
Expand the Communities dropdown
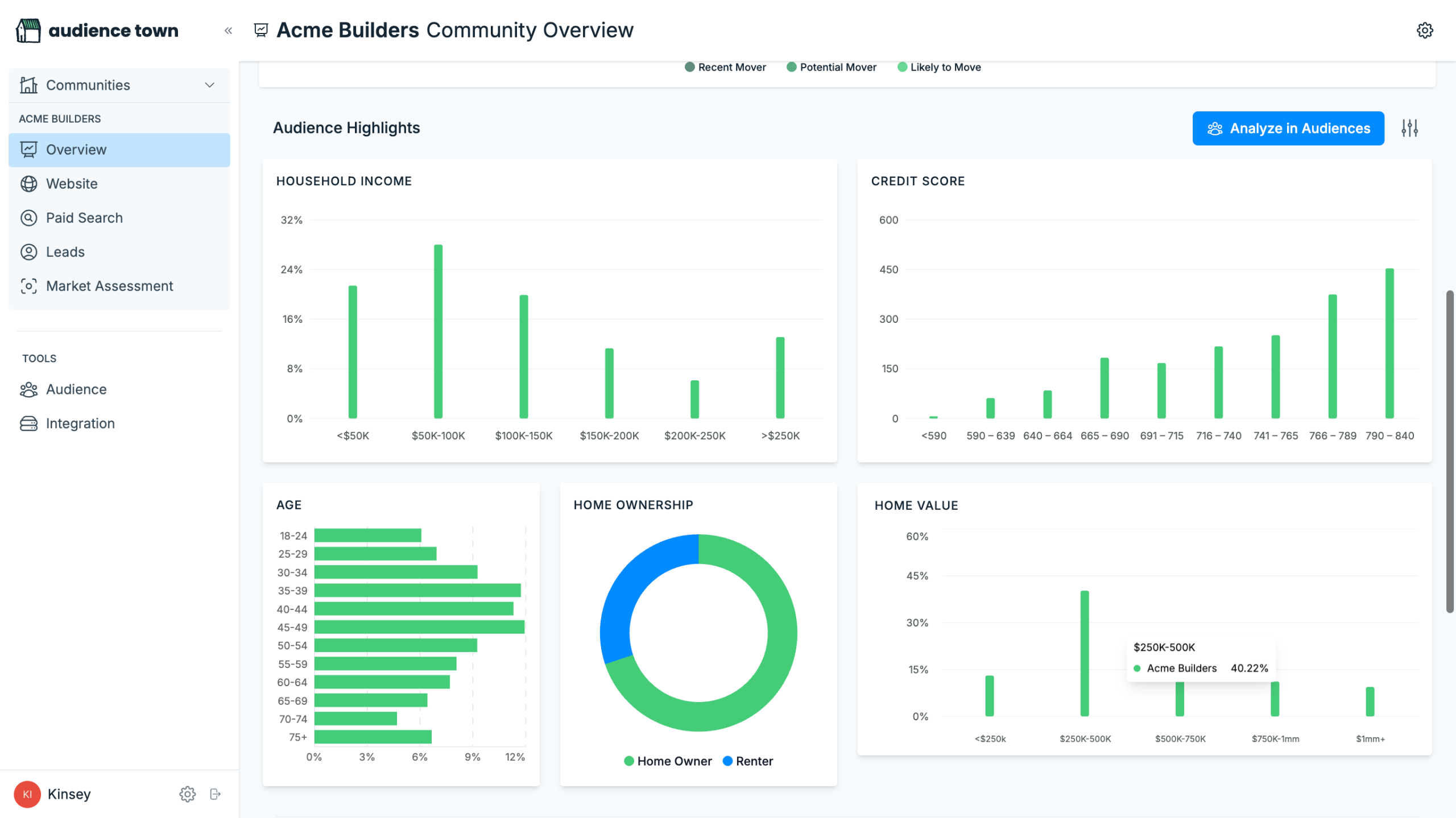[88, 85]
